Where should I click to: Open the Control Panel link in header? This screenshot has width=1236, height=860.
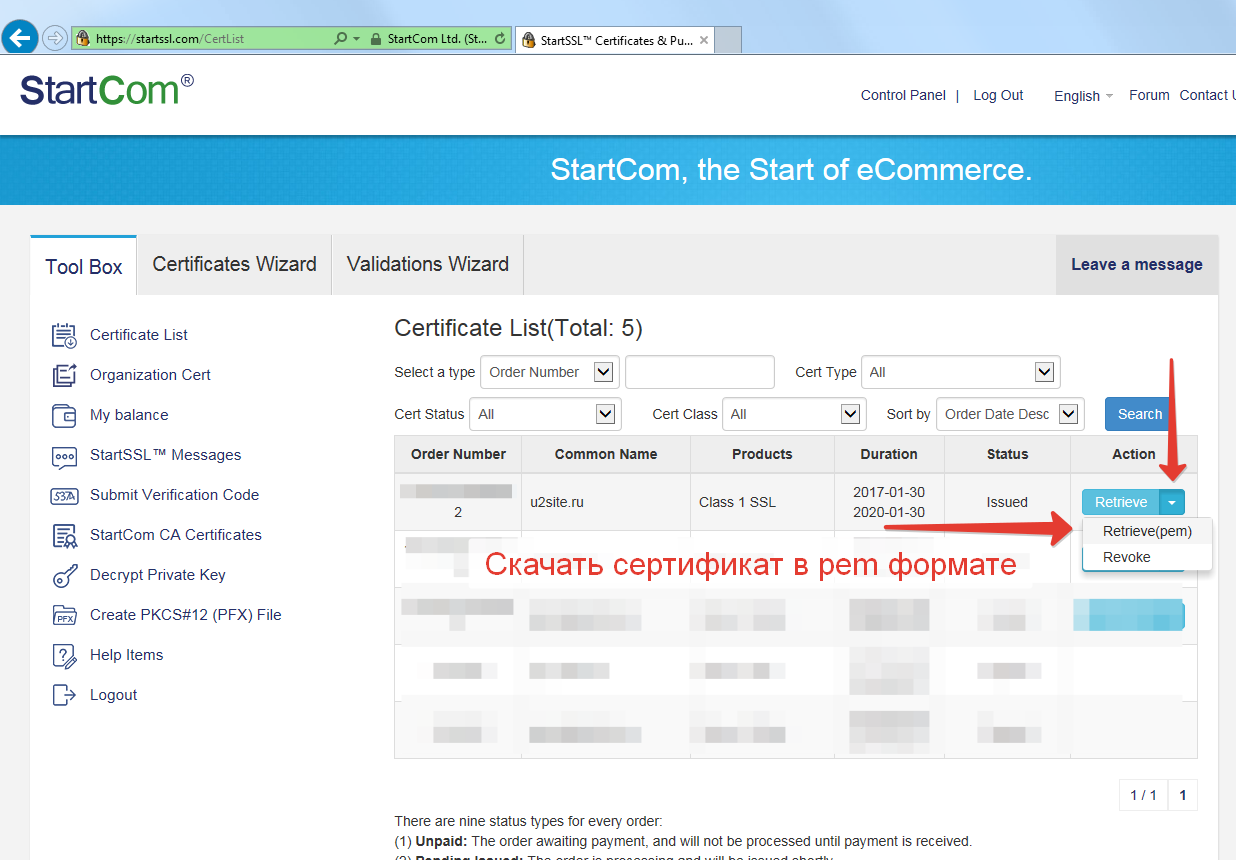click(x=903, y=95)
